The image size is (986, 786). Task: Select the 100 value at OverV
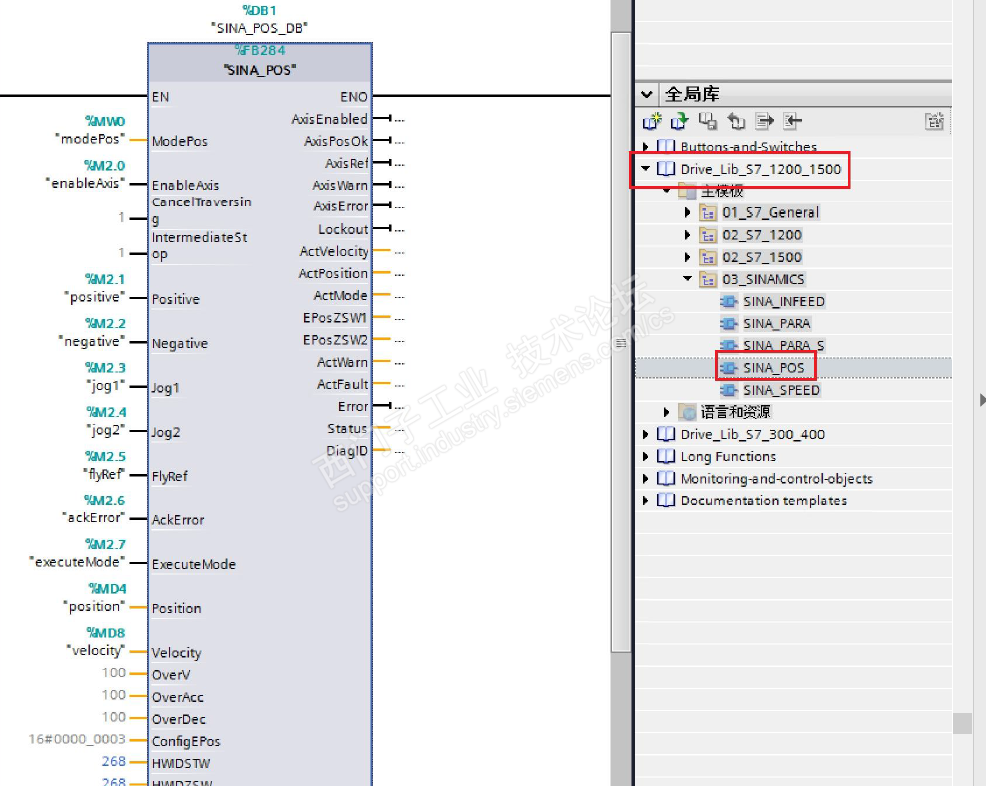click(114, 673)
